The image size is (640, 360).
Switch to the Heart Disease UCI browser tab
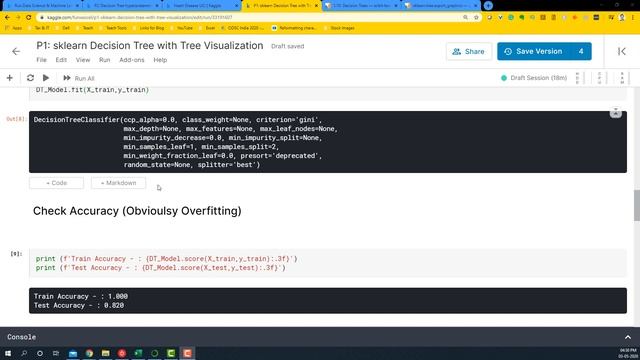[202, 6]
